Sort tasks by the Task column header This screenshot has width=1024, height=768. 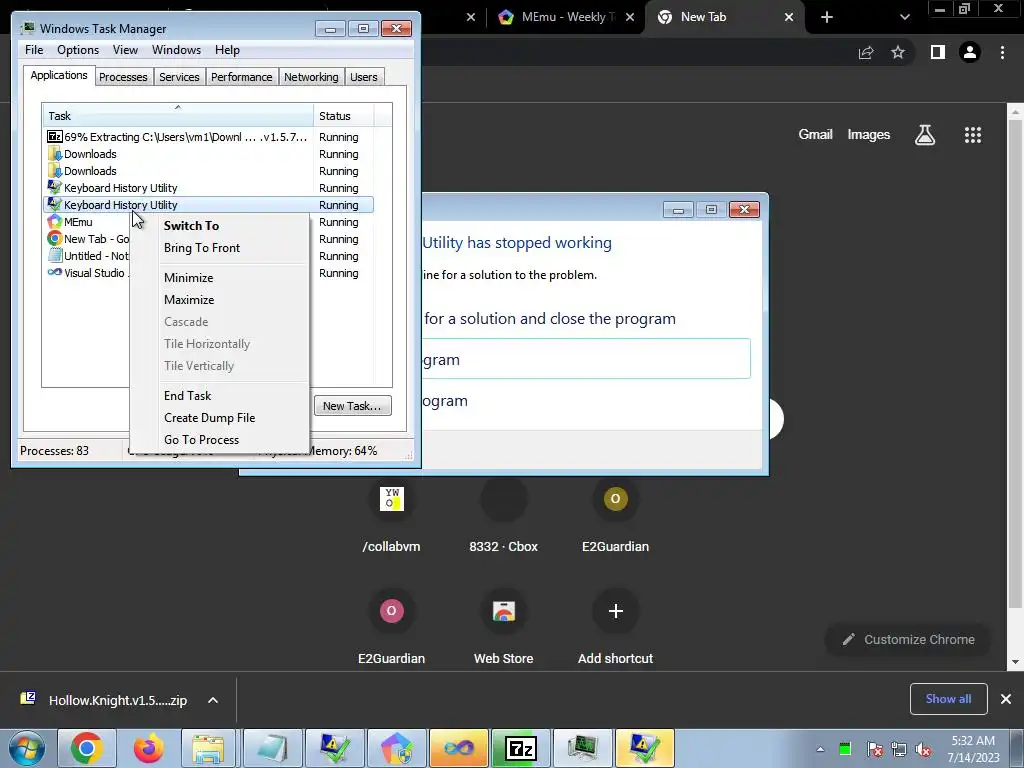pyautogui.click(x=178, y=116)
